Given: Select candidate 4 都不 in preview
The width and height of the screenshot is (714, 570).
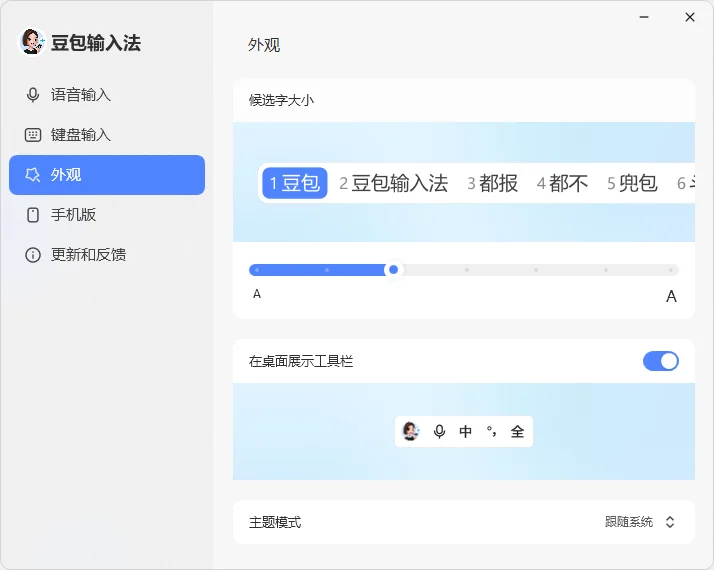Looking at the screenshot, I should (562, 183).
